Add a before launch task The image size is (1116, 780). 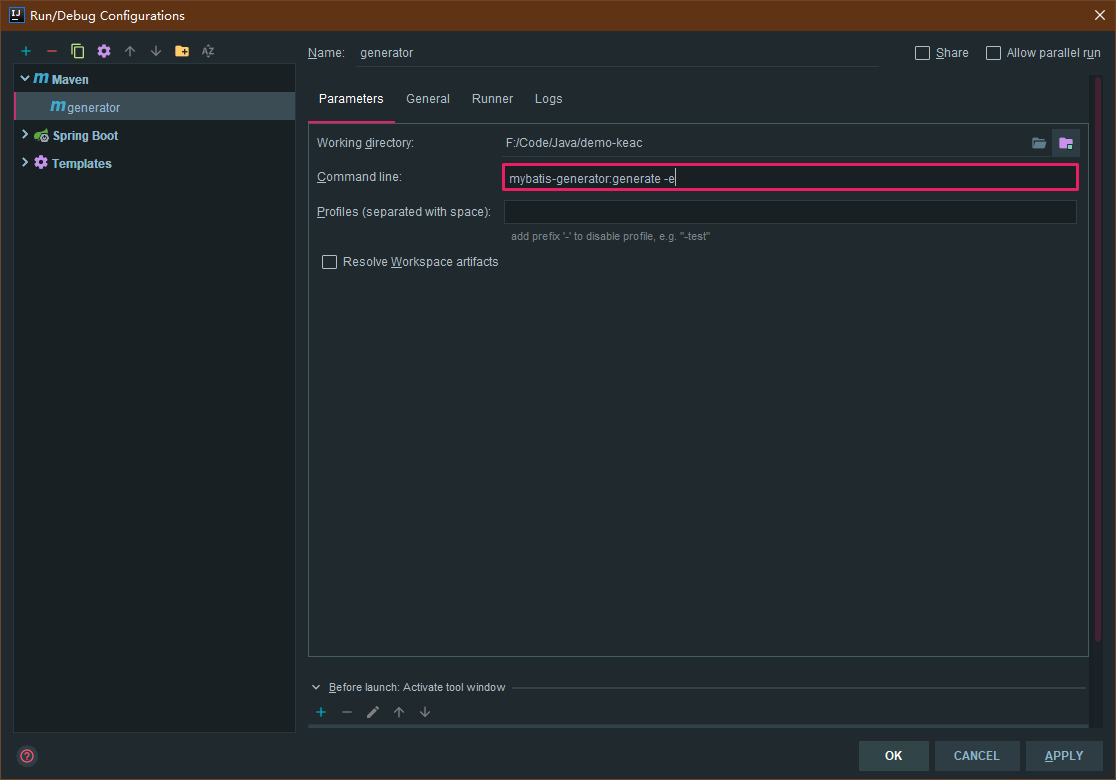click(321, 712)
